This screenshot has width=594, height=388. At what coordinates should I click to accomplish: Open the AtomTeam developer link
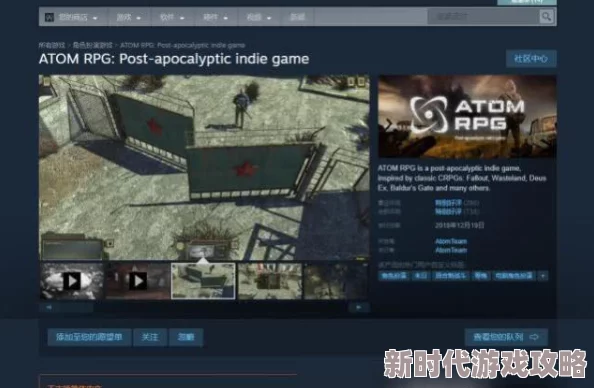451,241
